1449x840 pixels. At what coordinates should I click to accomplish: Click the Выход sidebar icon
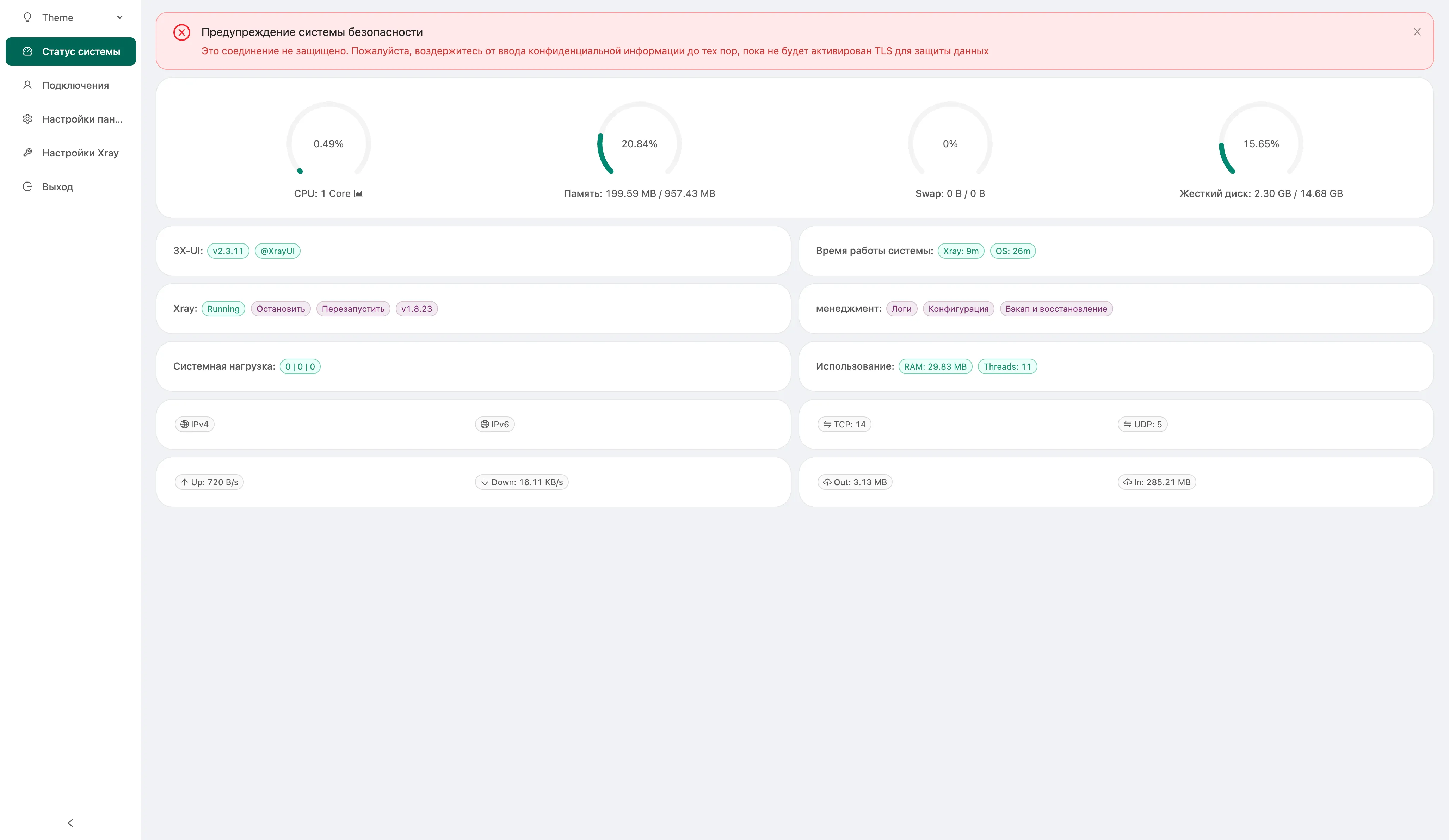[x=27, y=187]
